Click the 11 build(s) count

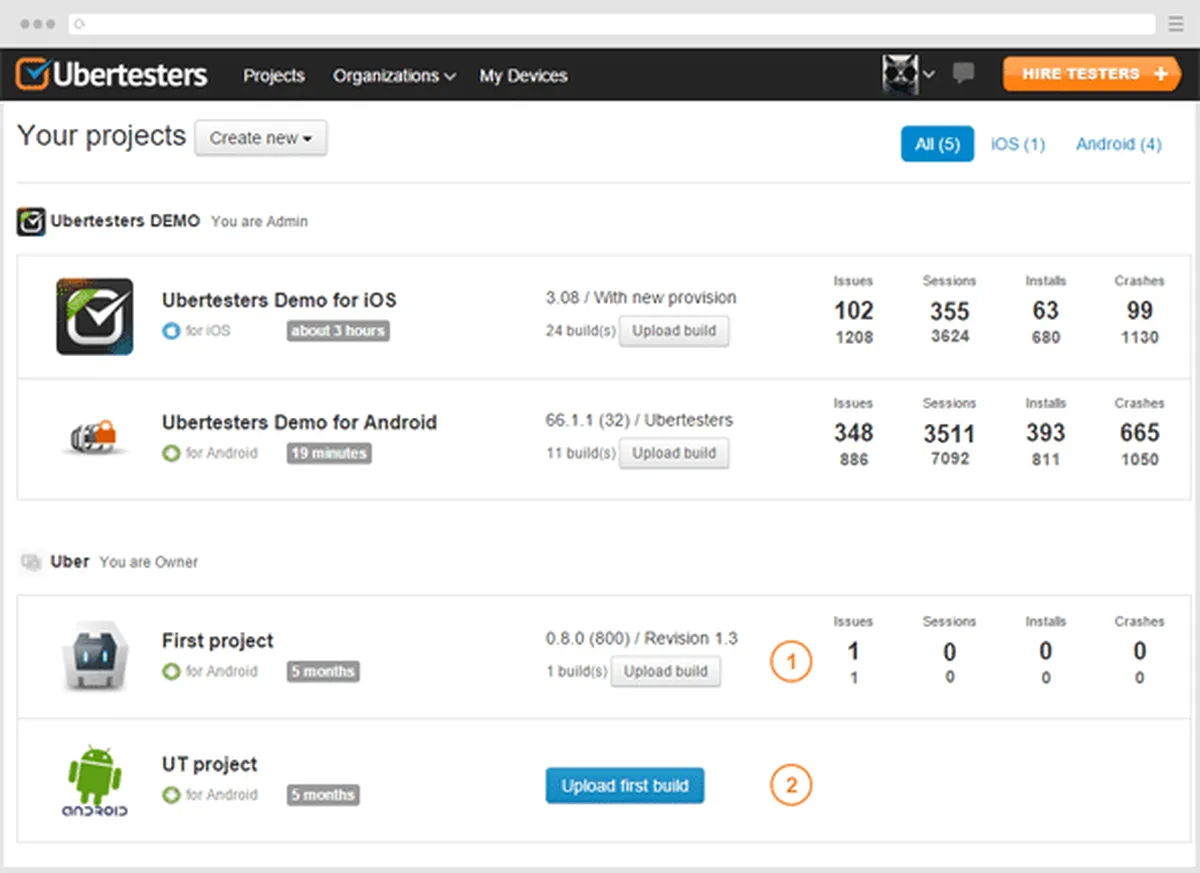[x=581, y=453]
